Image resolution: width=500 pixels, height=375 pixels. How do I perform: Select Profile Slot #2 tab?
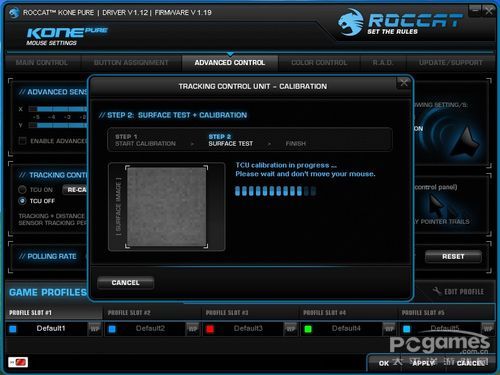152,313
